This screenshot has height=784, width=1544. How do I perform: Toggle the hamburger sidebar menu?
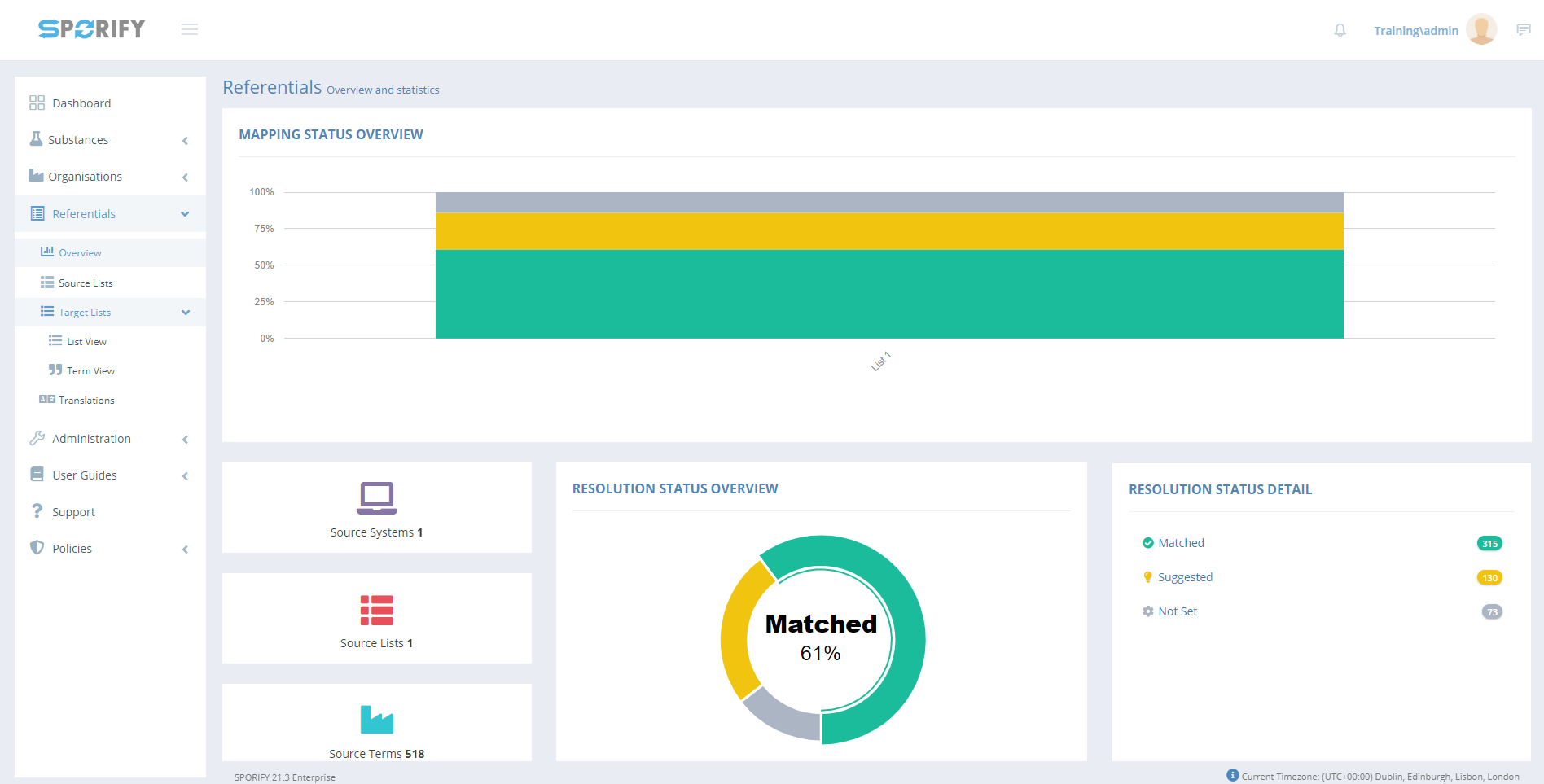[x=190, y=29]
